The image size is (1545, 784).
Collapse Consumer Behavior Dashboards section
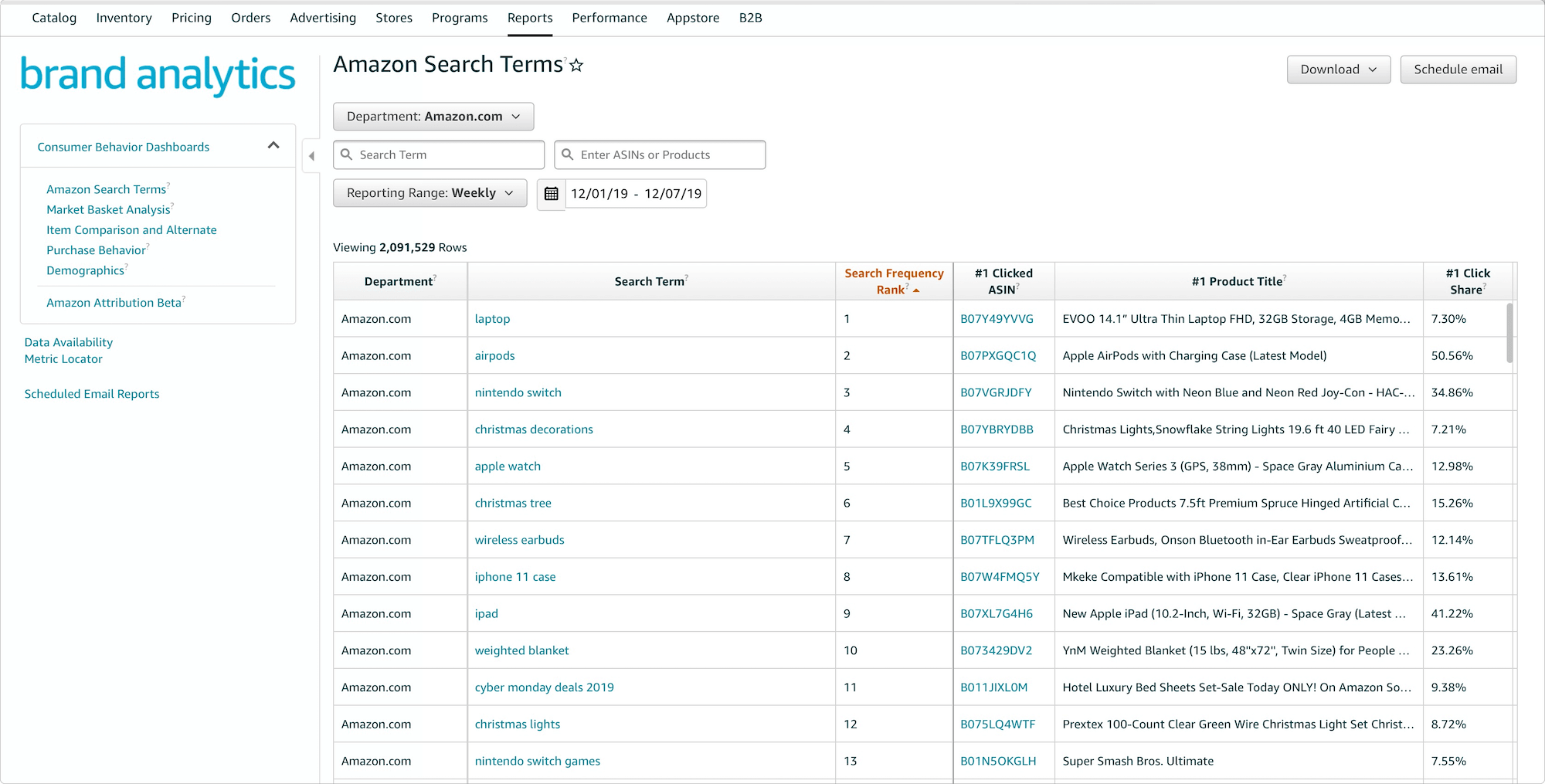point(273,146)
